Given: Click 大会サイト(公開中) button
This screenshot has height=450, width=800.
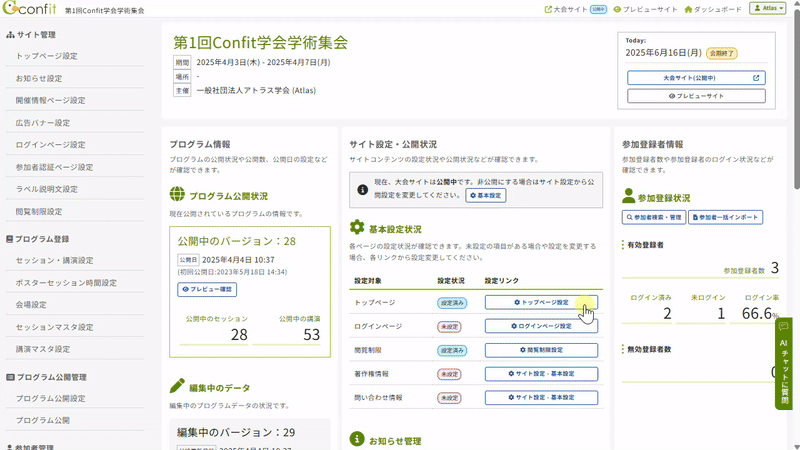Looking at the screenshot, I should [696, 78].
